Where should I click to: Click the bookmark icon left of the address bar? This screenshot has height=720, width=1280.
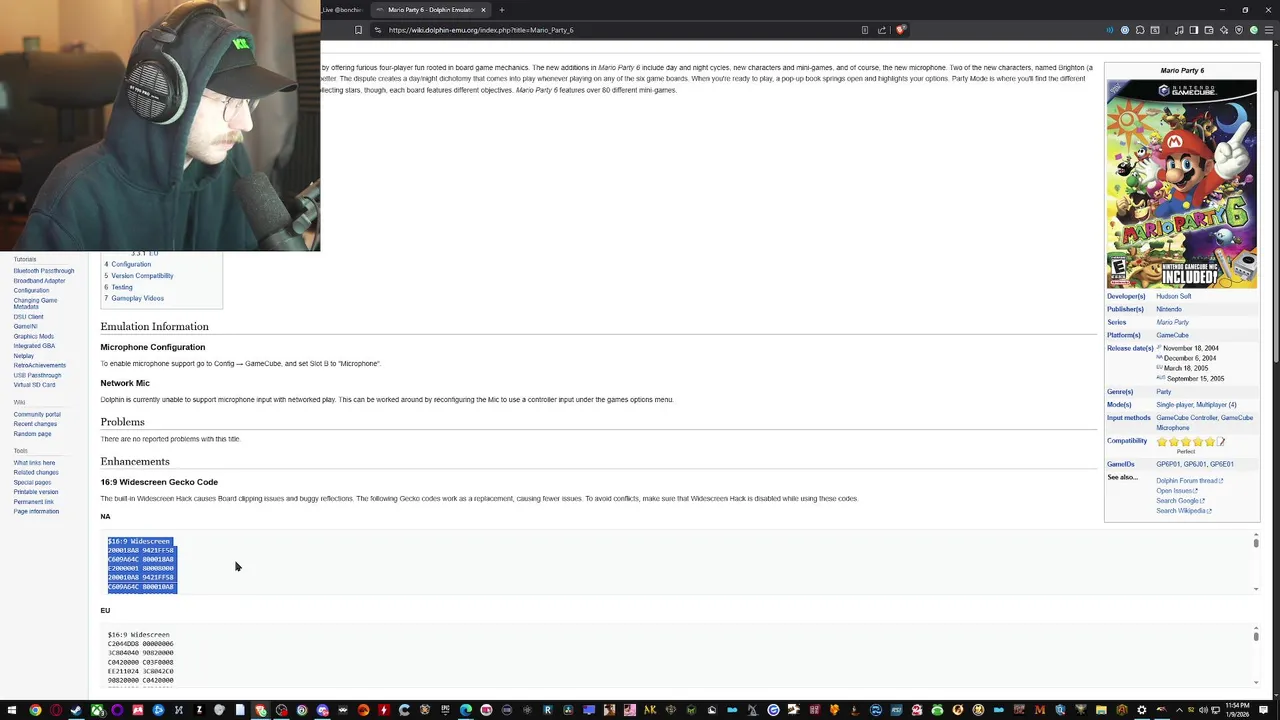[359, 30]
